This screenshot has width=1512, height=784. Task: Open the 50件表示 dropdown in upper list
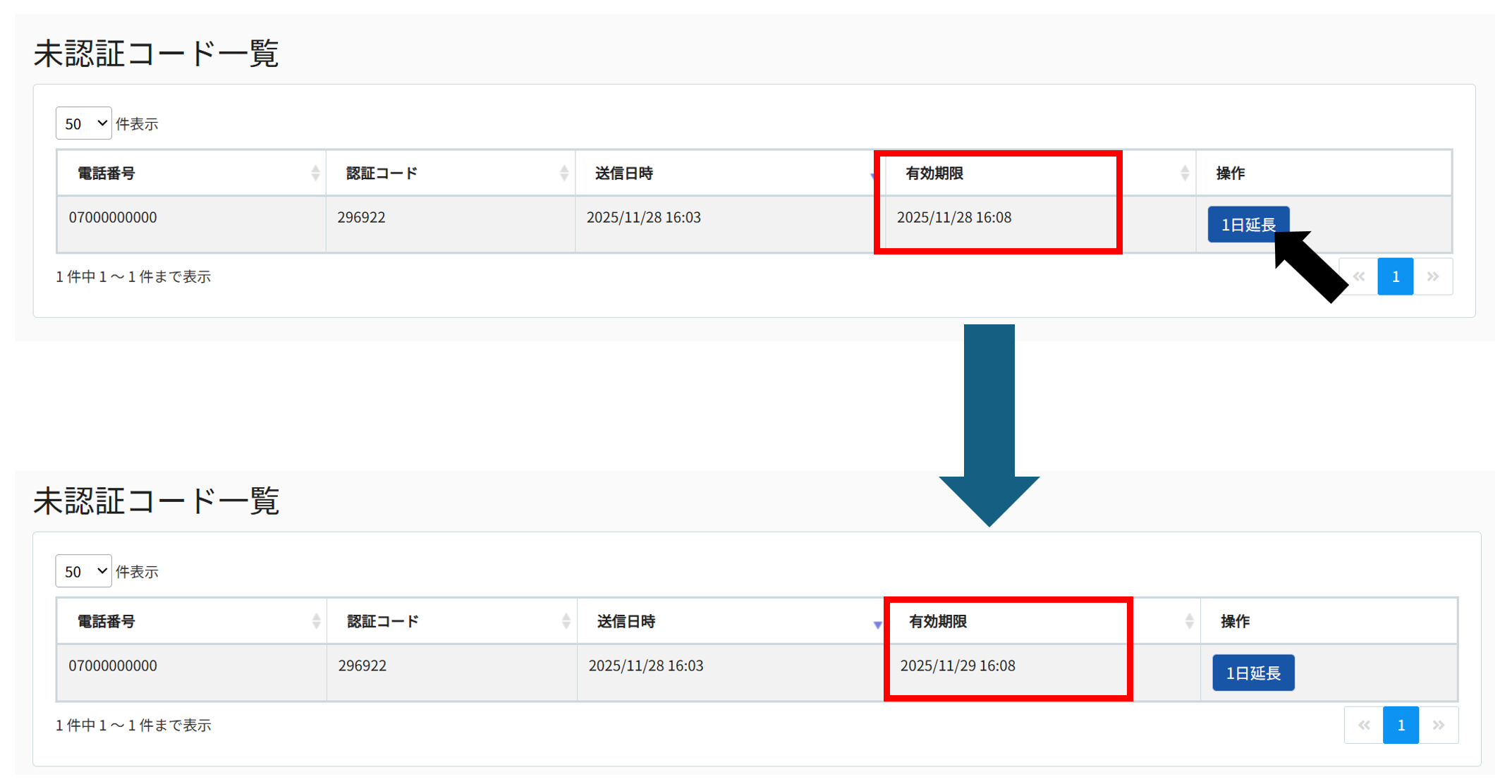(83, 123)
